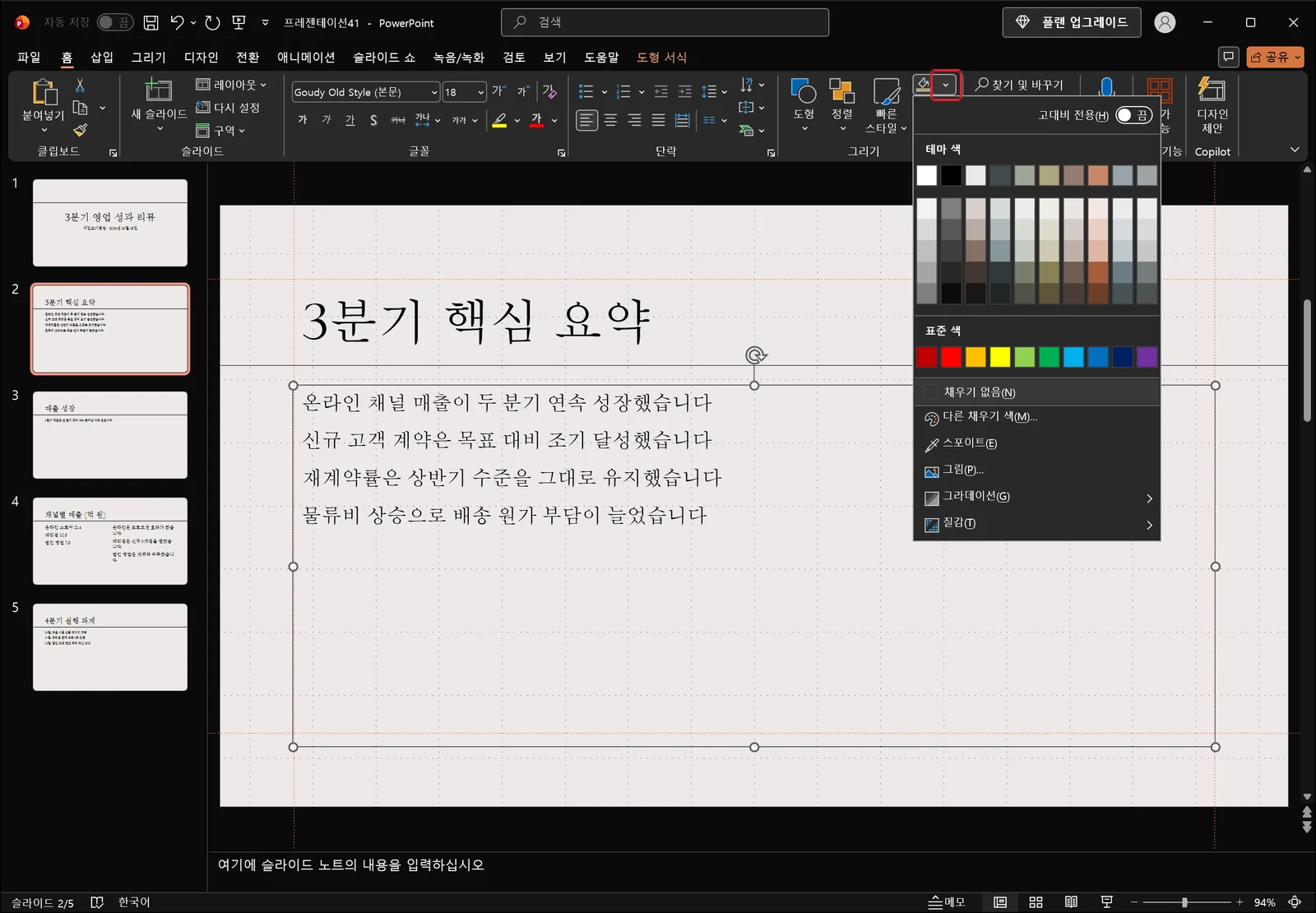Toggle the notes pane from status bar
Image resolution: width=1316 pixels, height=913 pixels.
(x=946, y=902)
